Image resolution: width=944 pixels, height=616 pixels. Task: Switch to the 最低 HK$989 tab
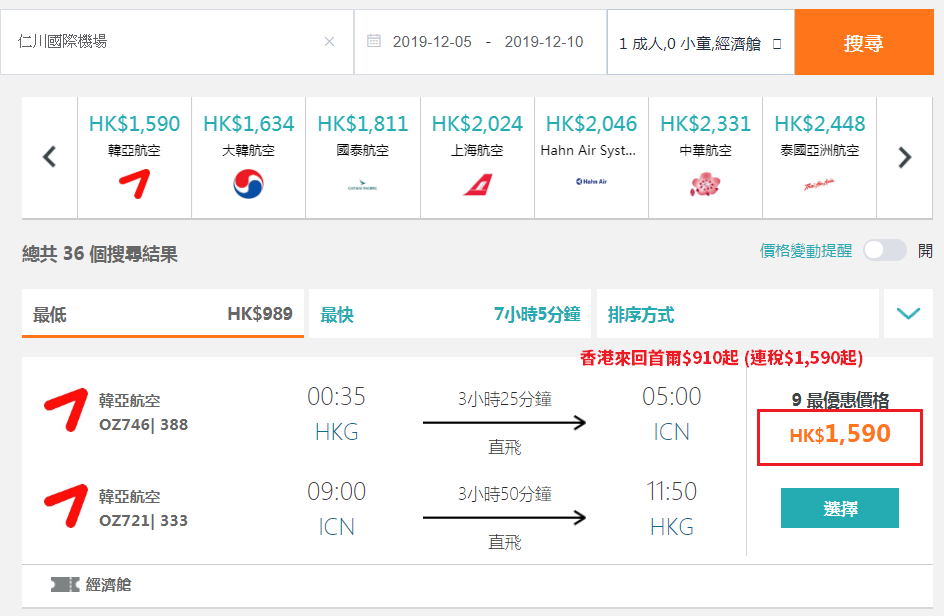[x=163, y=313]
